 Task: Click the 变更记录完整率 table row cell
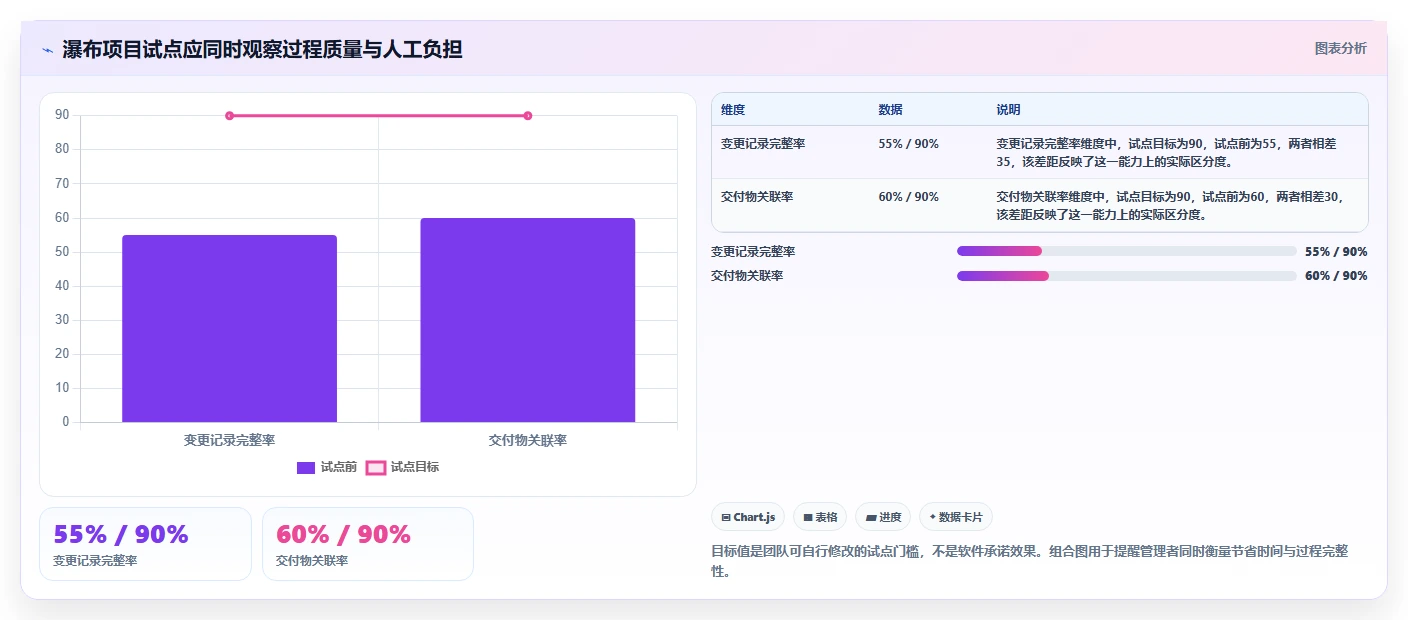763,143
